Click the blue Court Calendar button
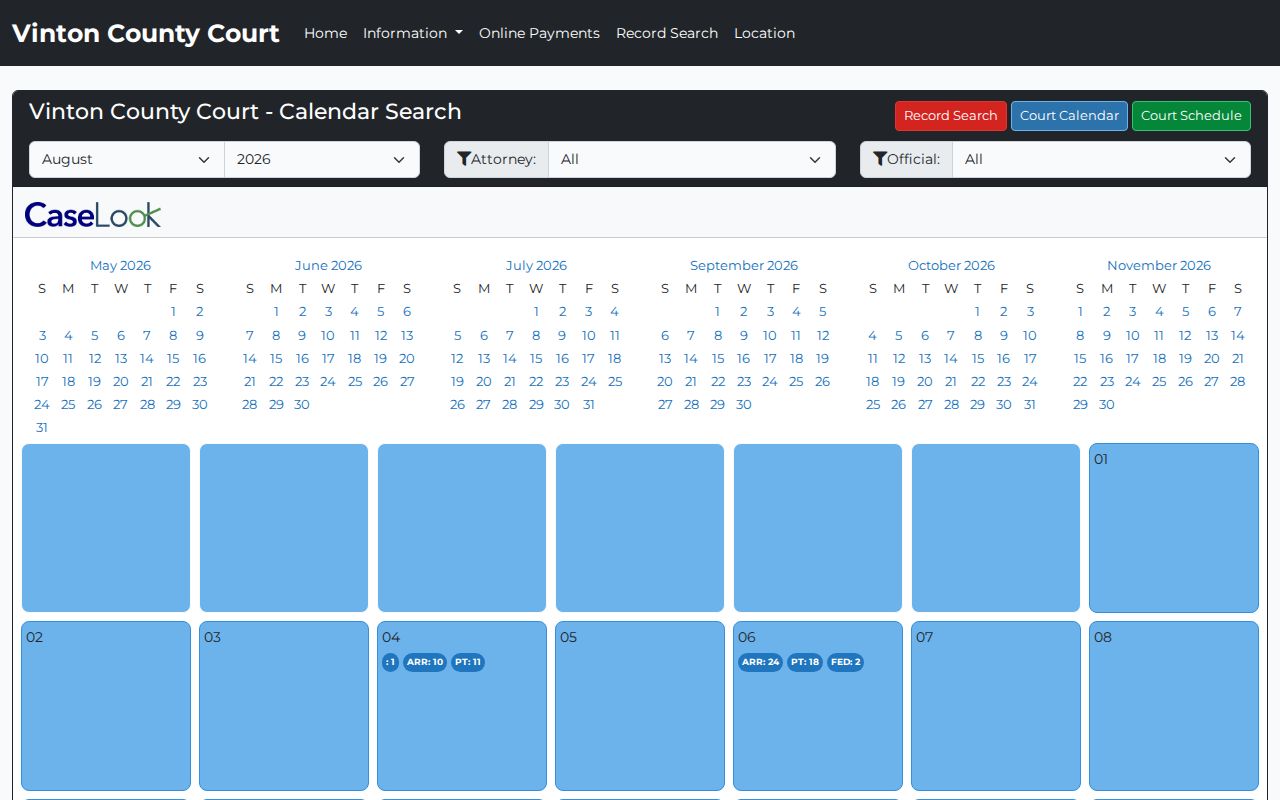The height and width of the screenshot is (800, 1280). point(1069,116)
